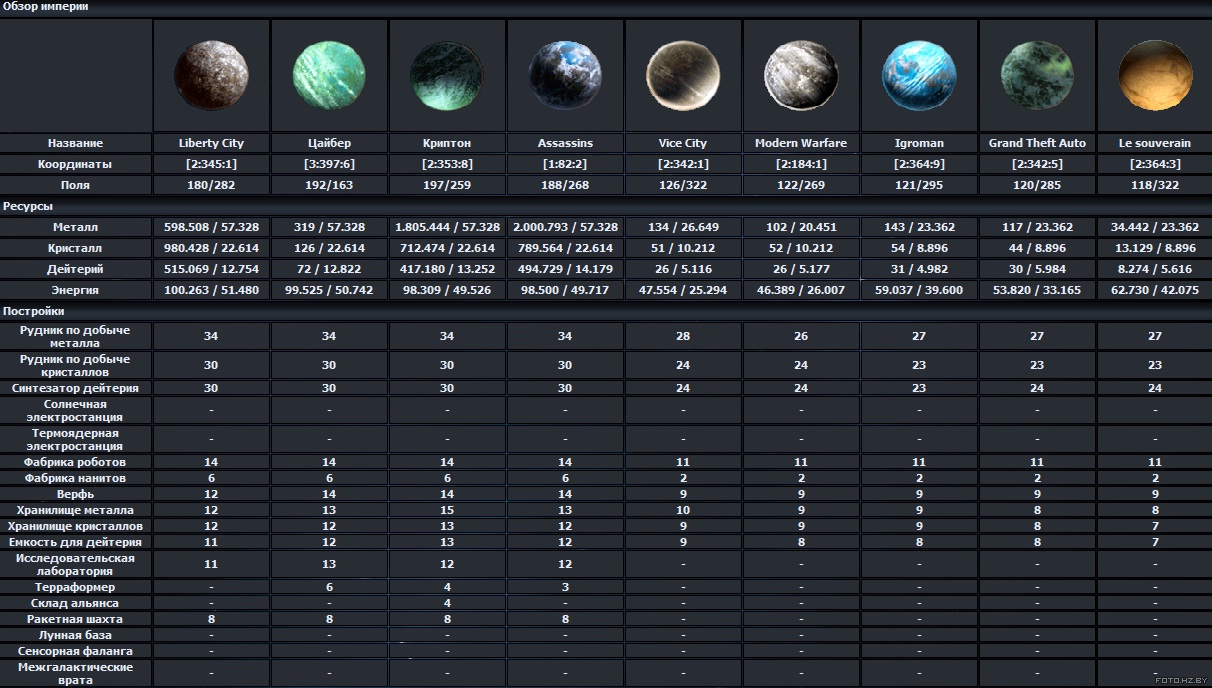
Task: Click the Поля row label
Action: (75, 185)
